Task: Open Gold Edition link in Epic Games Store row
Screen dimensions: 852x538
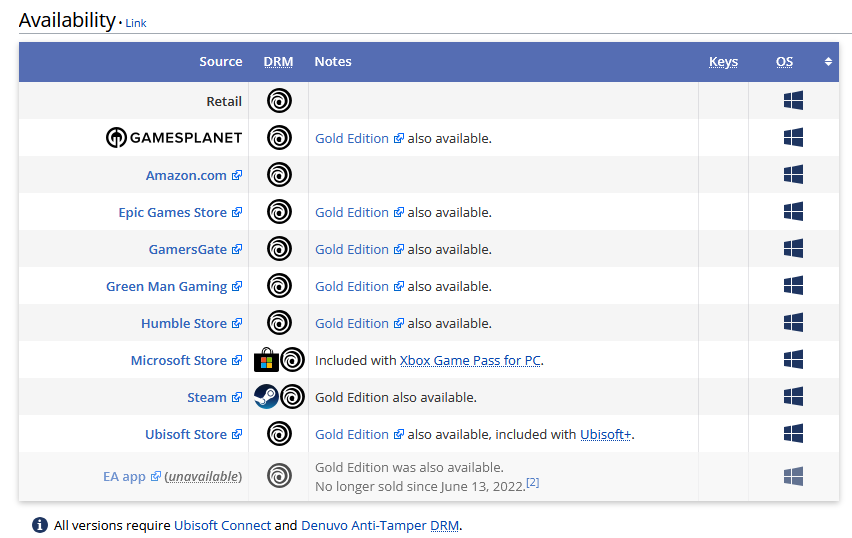Action: click(359, 212)
